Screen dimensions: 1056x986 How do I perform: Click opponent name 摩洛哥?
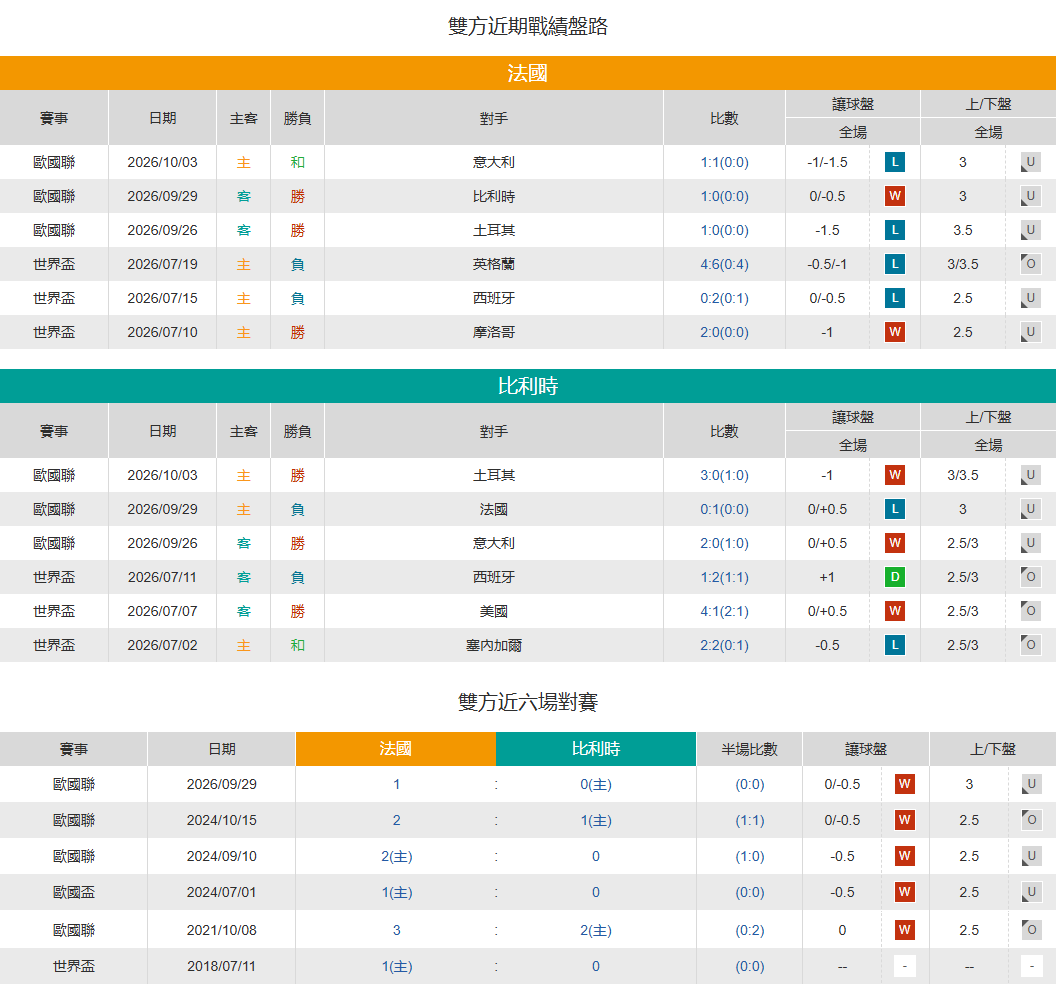tap(494, 332)
